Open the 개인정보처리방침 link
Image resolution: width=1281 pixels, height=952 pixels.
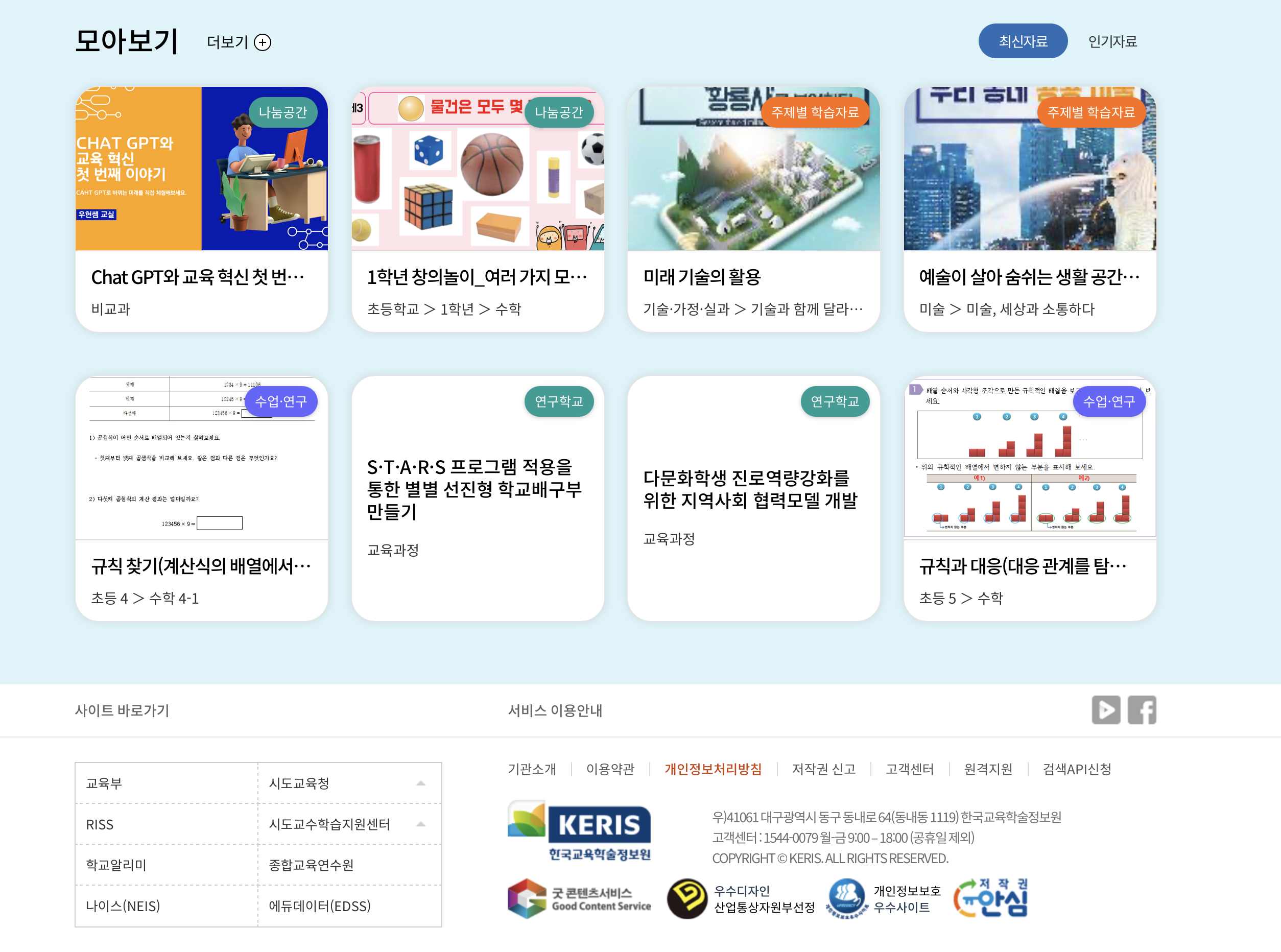click(x=712, y=768)
